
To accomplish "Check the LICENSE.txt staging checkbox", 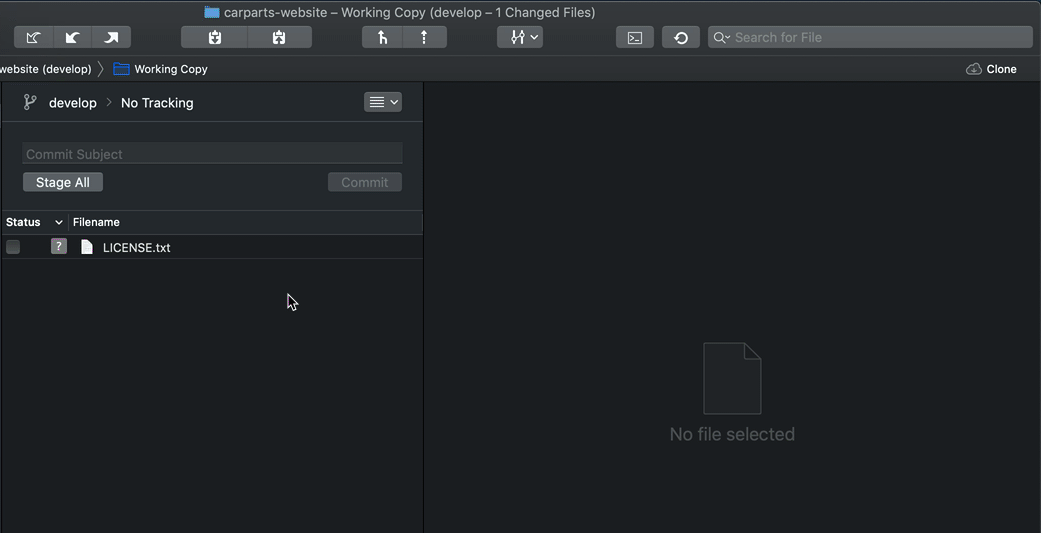I will pos(13,247).
